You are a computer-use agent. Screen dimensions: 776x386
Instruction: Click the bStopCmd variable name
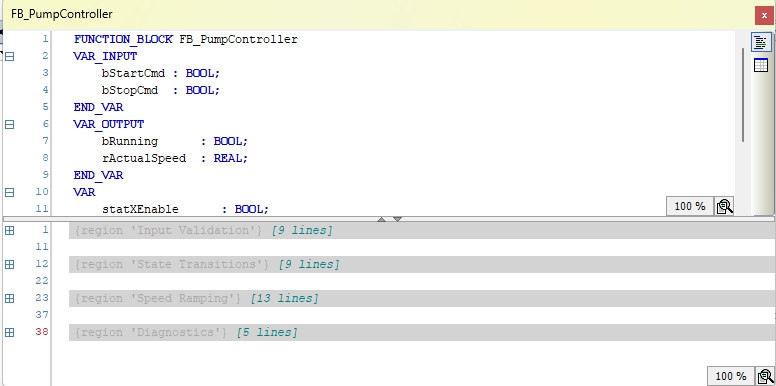(130, 90)
